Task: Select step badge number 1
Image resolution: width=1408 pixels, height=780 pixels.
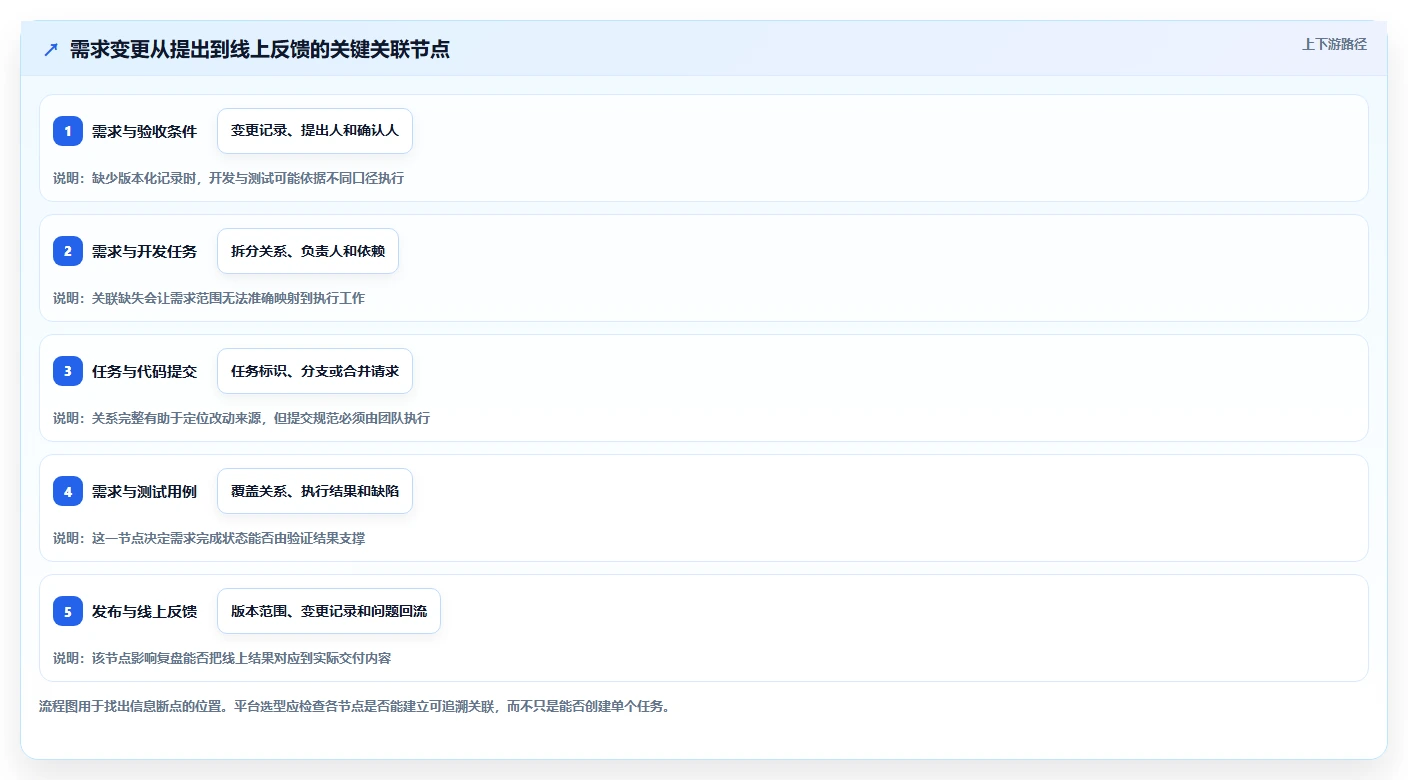Action: (x=68, y=131)
